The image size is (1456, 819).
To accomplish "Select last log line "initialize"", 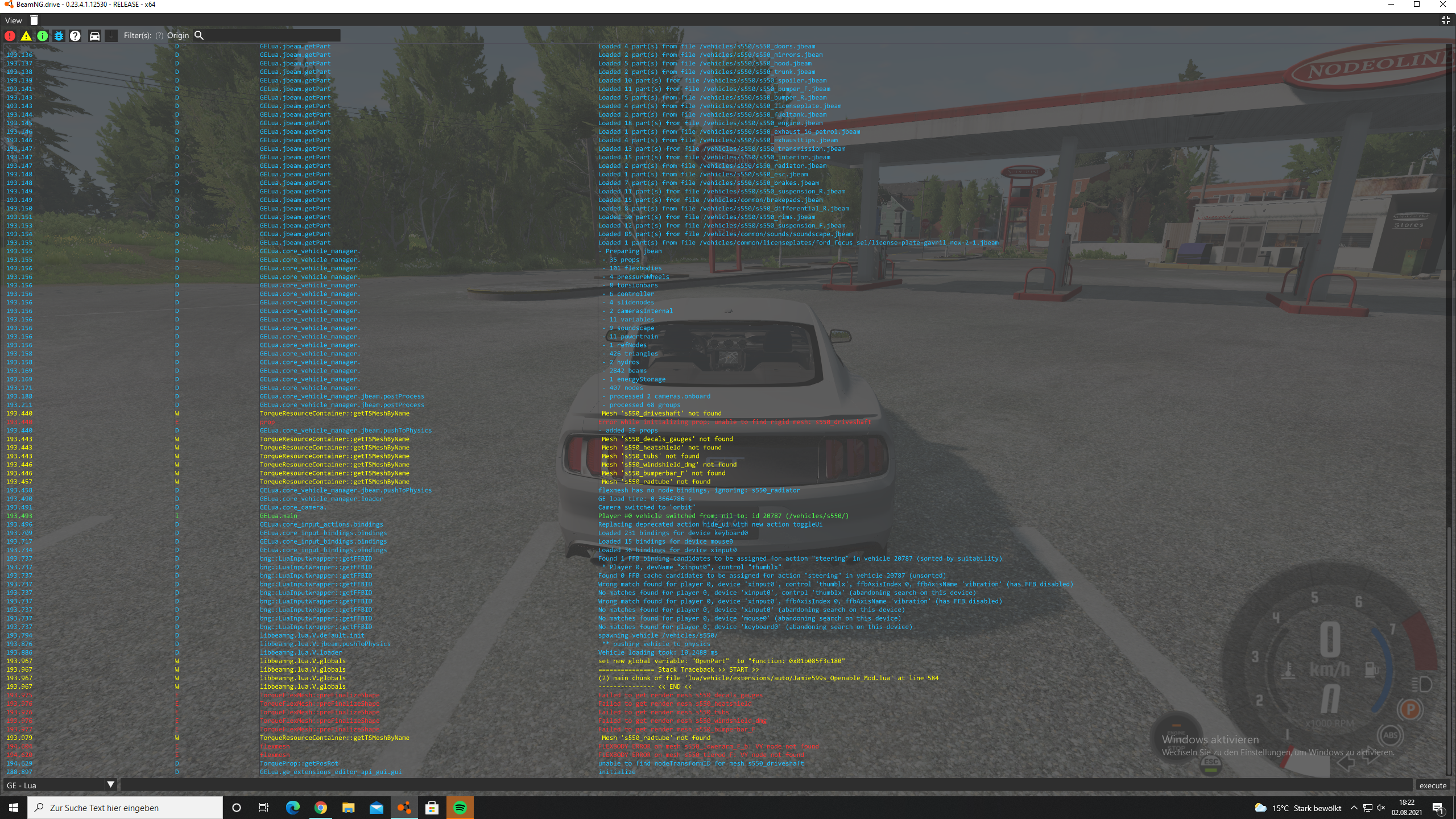I will pyautogui.click(x=617, y=772).
